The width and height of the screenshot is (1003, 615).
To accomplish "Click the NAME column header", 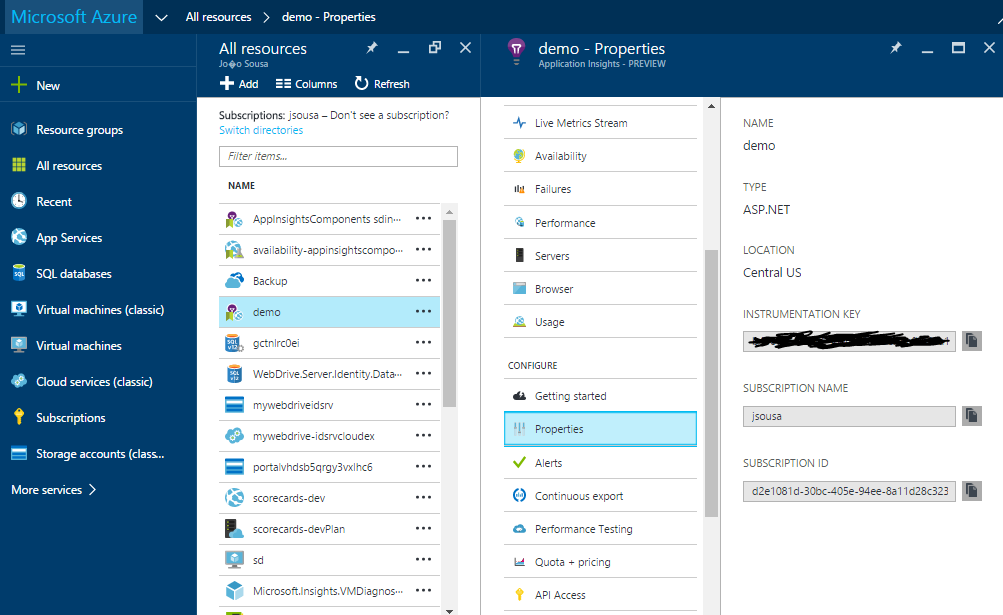I will (x=241, y=186).
